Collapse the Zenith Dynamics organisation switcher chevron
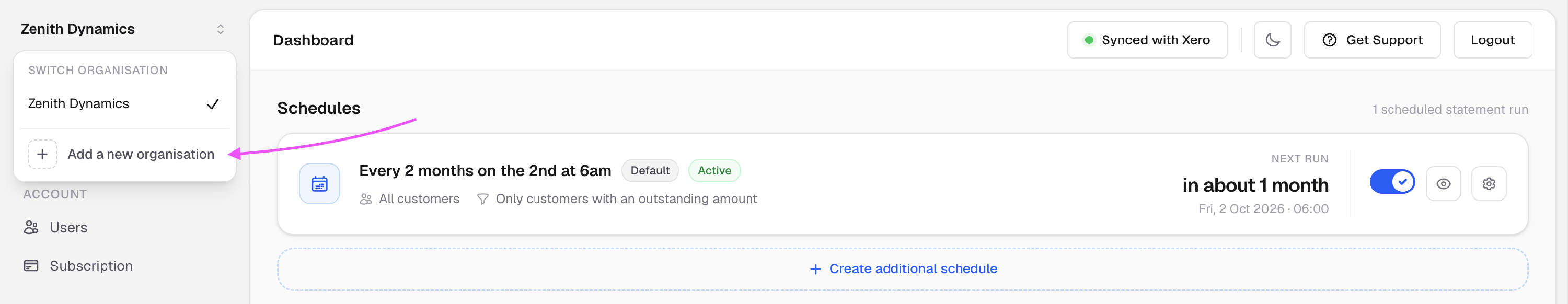The image size is (1568, 304). point(221,29)
